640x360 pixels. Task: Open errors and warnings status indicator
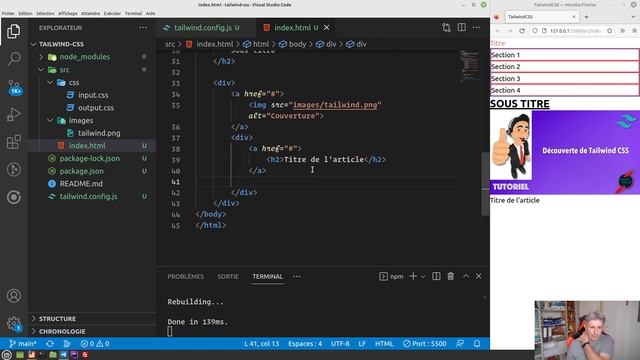[95, 344]
